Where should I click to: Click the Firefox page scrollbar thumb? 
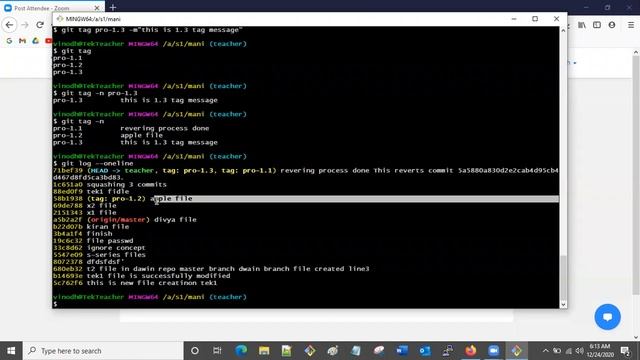coord(636,176)
